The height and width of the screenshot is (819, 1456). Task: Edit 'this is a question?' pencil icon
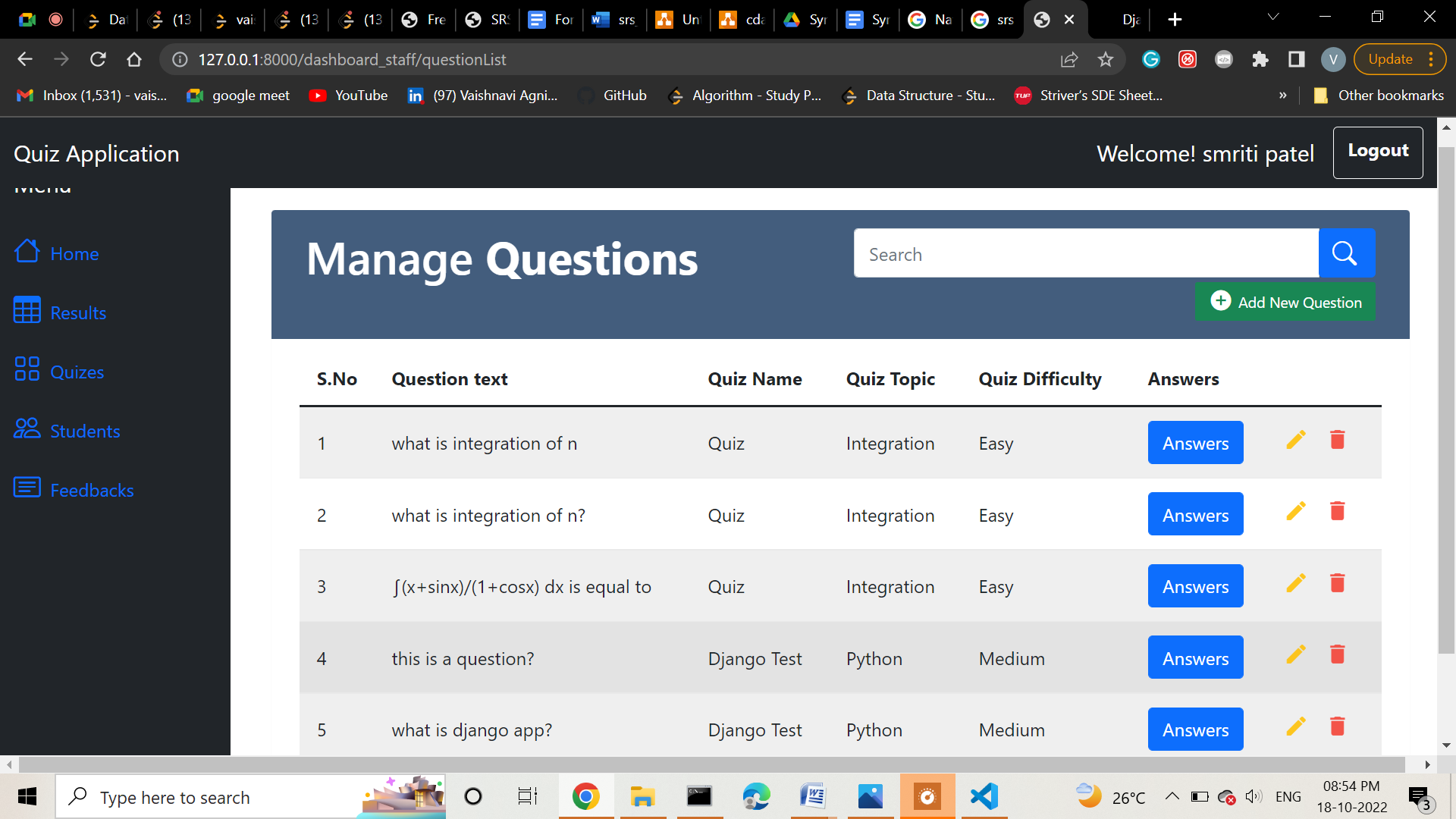click(1296, 654)
